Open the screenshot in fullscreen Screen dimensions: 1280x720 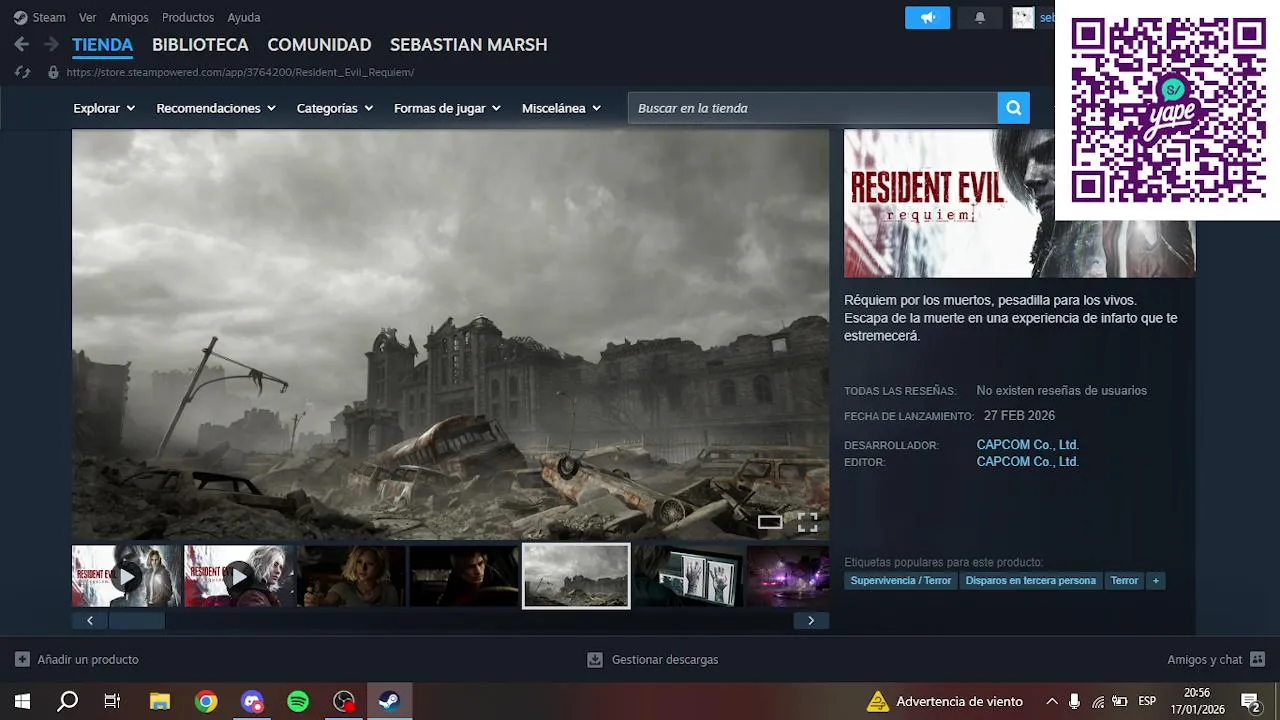click(808, 522)
